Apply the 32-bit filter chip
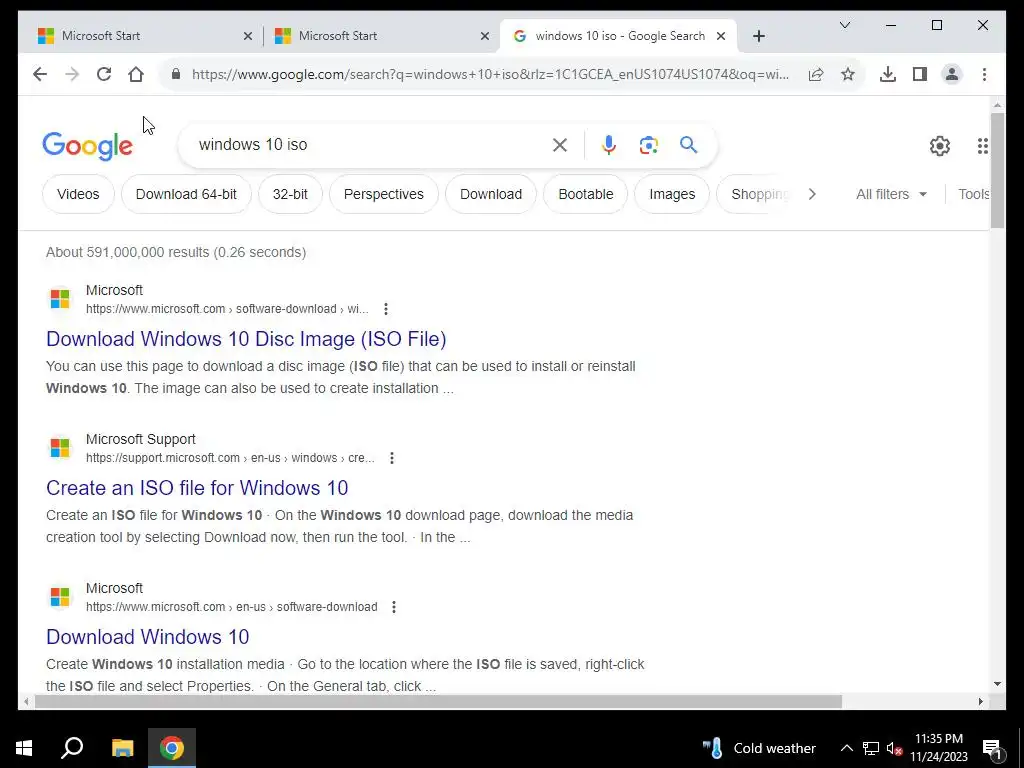Screen dimensions: 1024x768 point(290,194)
